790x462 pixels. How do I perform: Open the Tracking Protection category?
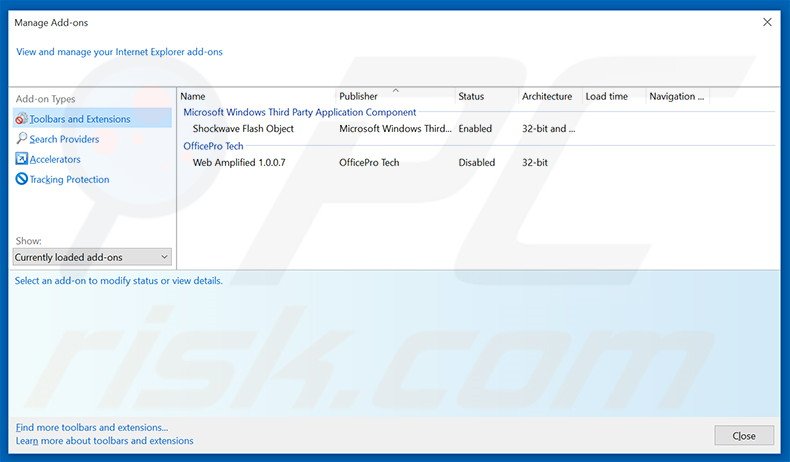click(69, 179)
